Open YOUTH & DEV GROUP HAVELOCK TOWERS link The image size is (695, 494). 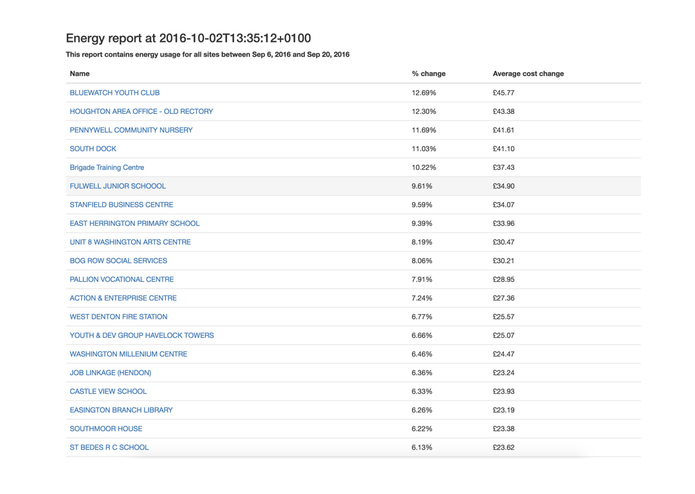click(141, 335)
